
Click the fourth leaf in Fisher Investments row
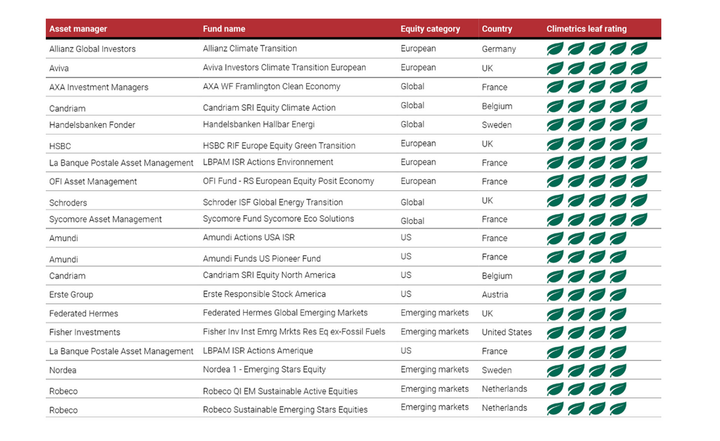click(x=617, y=333)
